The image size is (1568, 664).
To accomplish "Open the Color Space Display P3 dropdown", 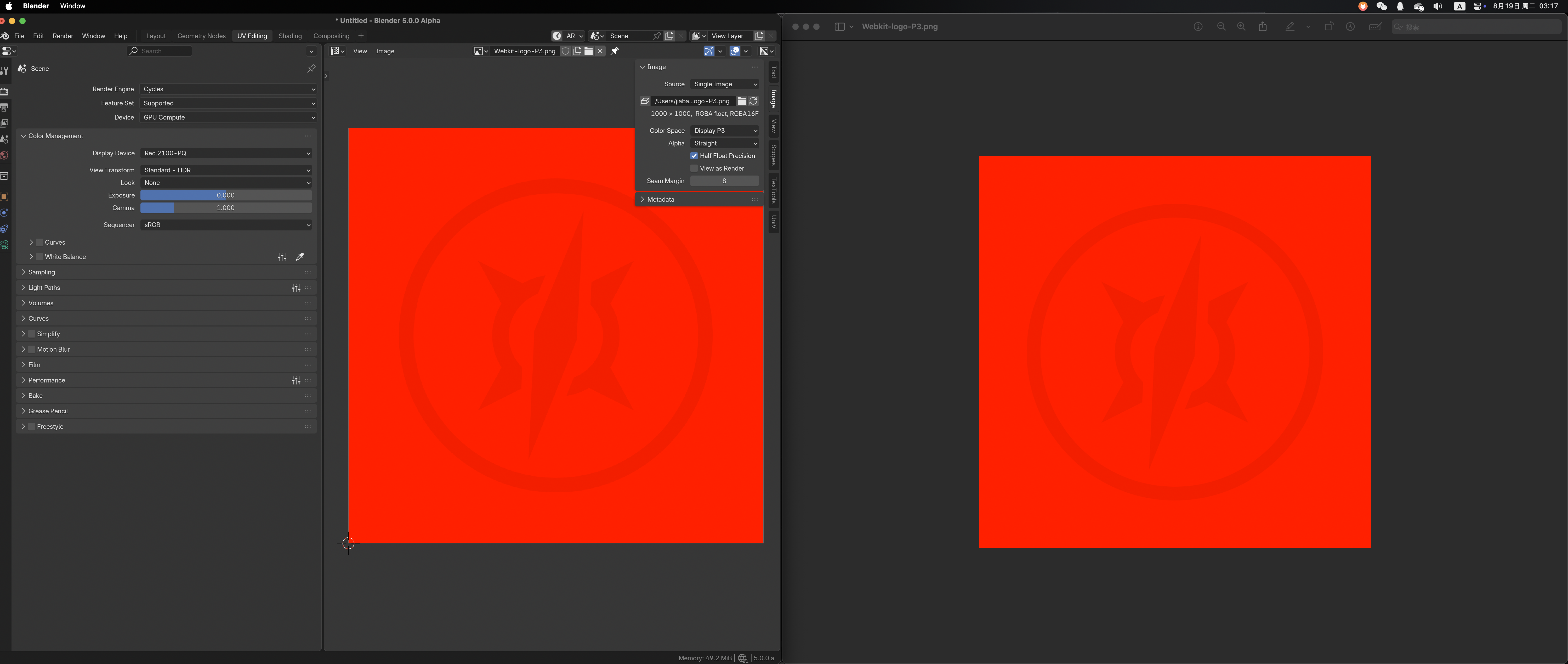I will [x=724, y=131].
